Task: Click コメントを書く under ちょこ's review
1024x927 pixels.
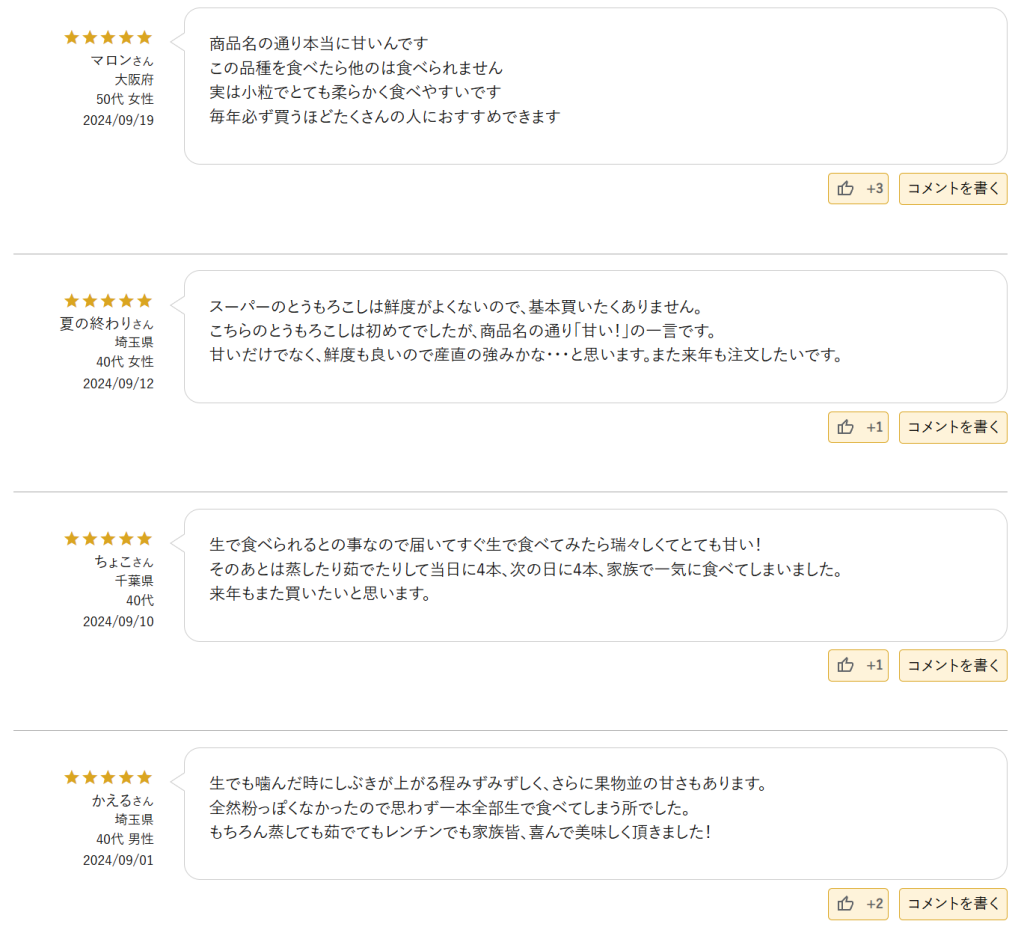Action: point(953,666)
